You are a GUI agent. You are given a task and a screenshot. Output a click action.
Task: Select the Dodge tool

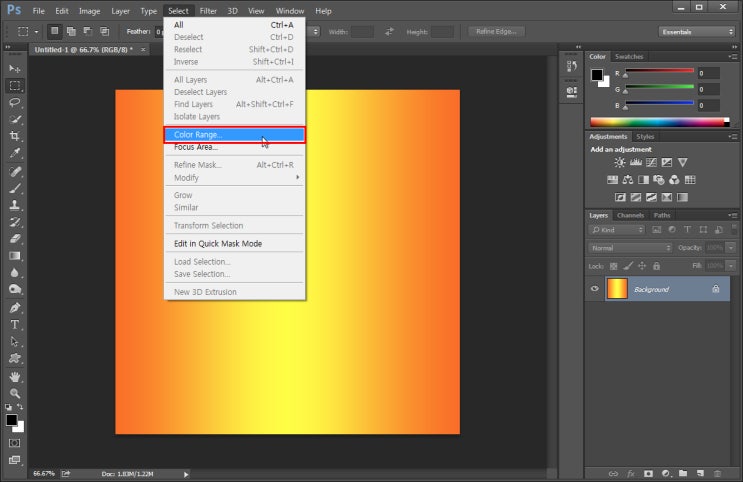coord(15,289)
